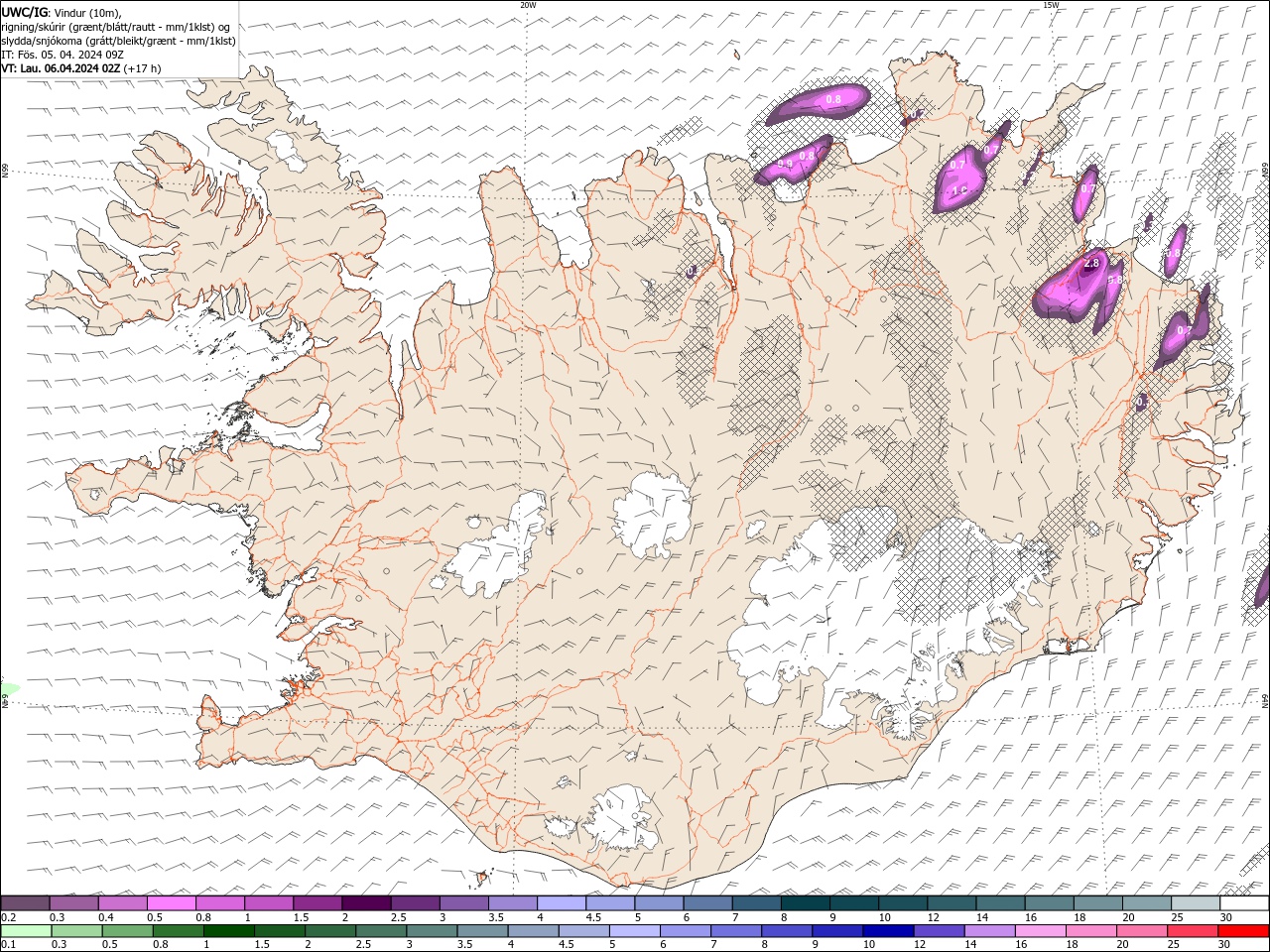This screenshot has width=1270, height=952.
Task: Click the 'rigning/skúrir' legend description line
Action: click(x=116, y=27)
